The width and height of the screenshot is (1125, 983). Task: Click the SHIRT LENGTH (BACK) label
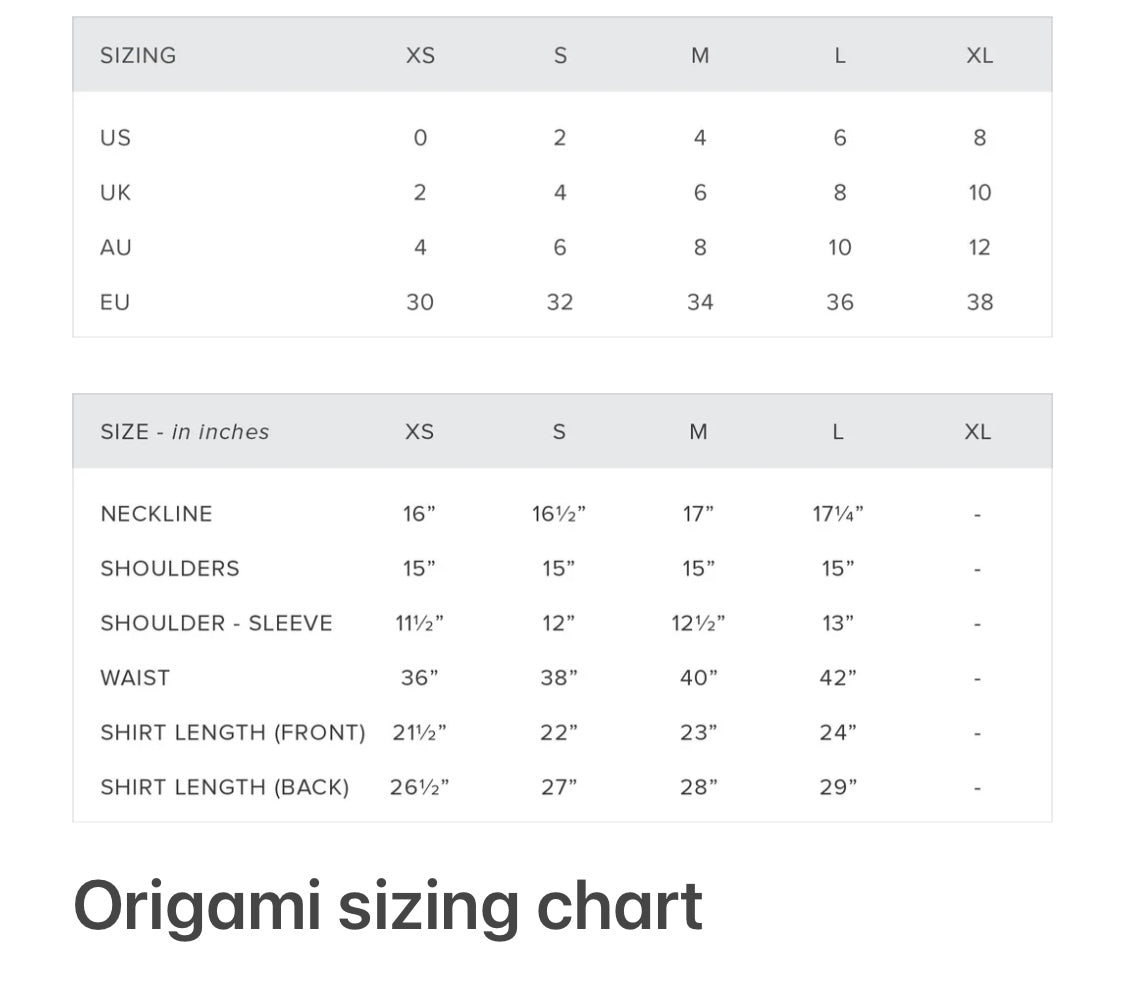(225, 788)
